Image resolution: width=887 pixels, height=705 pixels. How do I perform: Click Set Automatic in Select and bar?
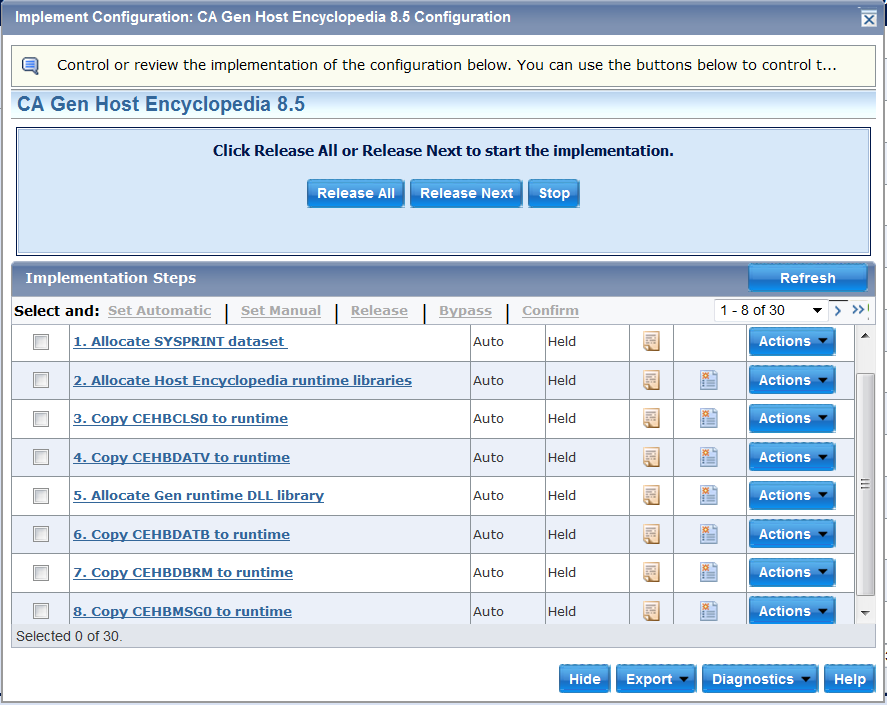coord(160,311)
